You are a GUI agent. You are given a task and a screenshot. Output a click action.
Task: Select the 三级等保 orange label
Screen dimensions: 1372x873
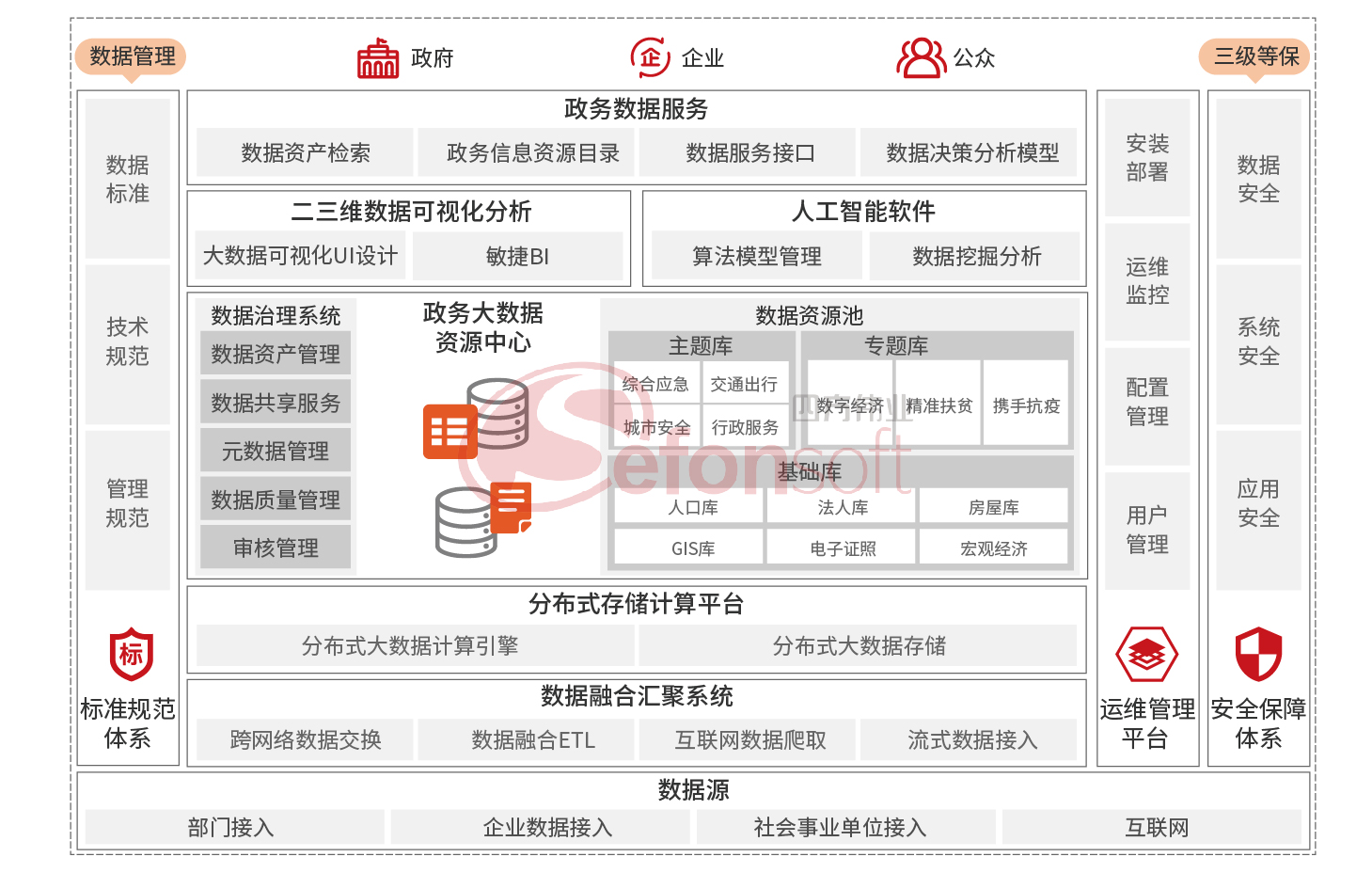click(1255, 56)
